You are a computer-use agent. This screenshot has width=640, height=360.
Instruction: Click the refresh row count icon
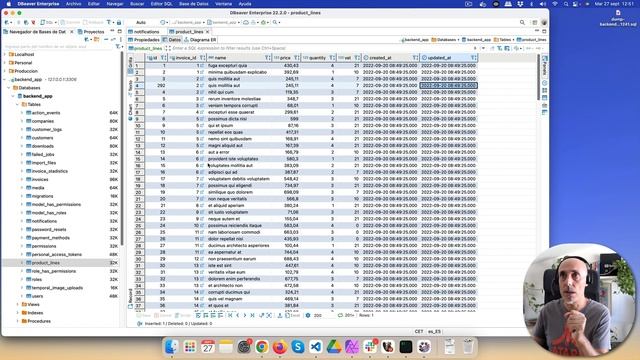(340, 316)
